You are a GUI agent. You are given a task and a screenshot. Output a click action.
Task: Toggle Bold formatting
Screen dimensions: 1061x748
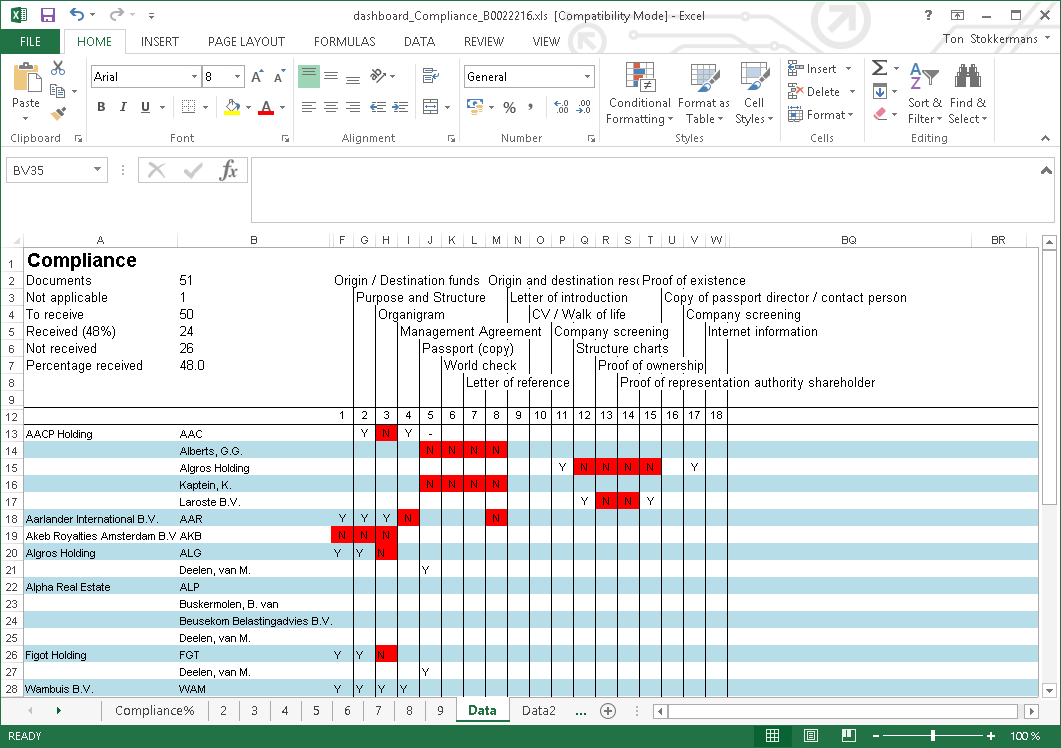point(101,107)
